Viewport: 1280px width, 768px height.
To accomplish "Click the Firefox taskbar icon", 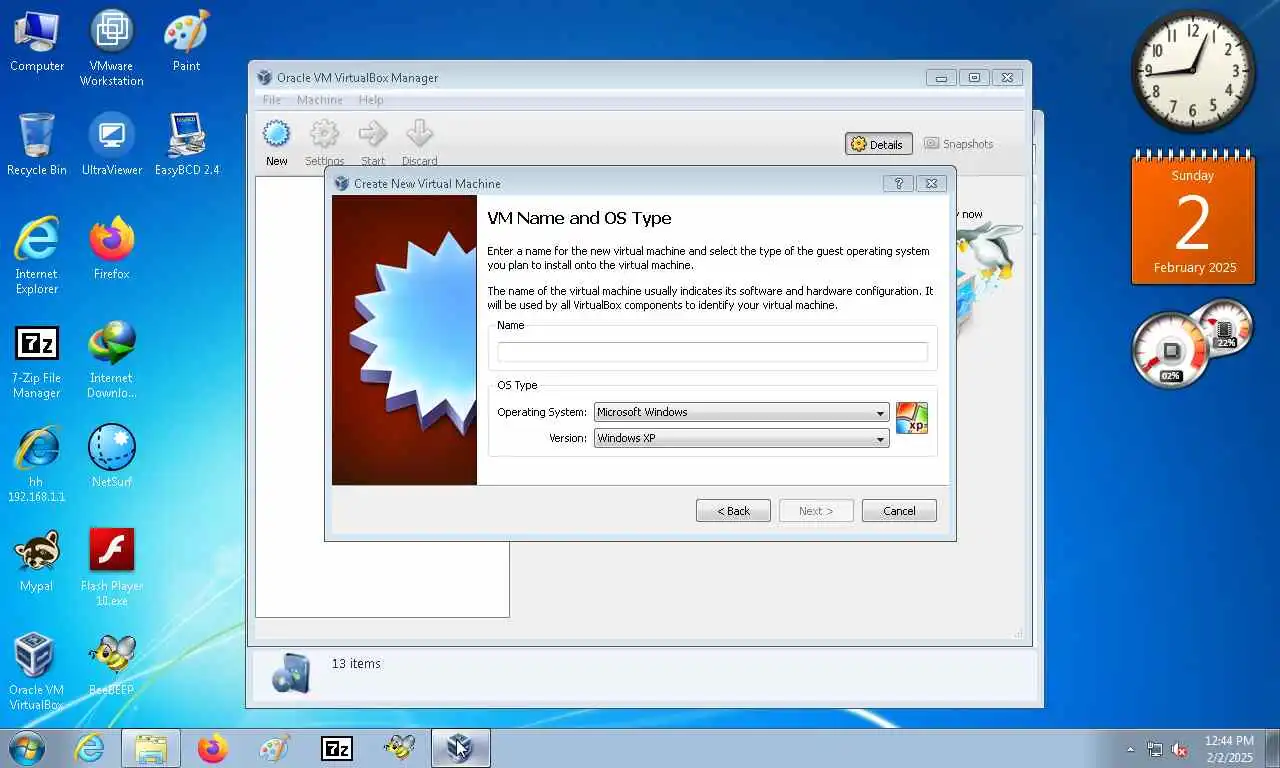I will point(212,748).
